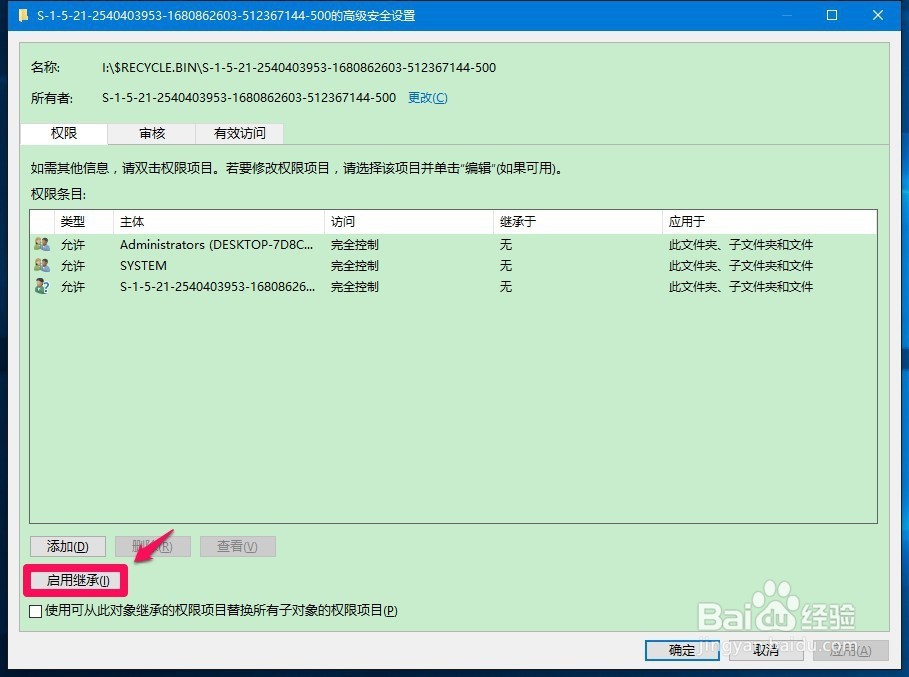Open the 更改(C) owner change link
Viewport: 909px width, 677px height.
coord(427,97)
